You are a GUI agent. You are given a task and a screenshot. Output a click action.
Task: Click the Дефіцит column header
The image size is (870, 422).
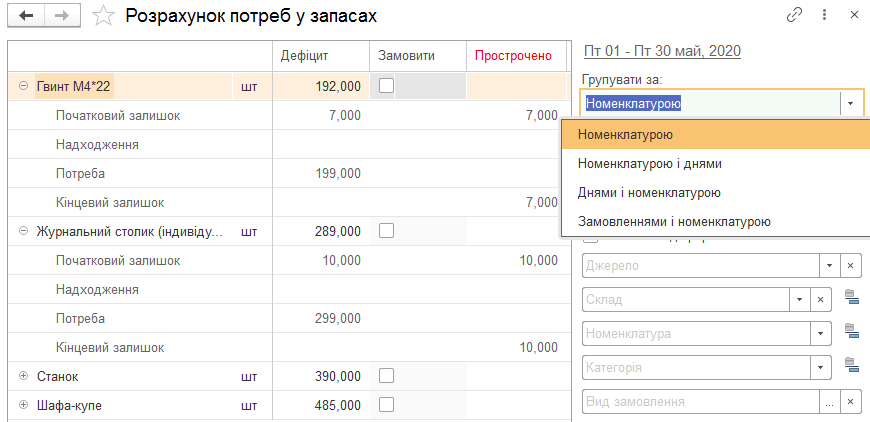click(x=321, y=55)
